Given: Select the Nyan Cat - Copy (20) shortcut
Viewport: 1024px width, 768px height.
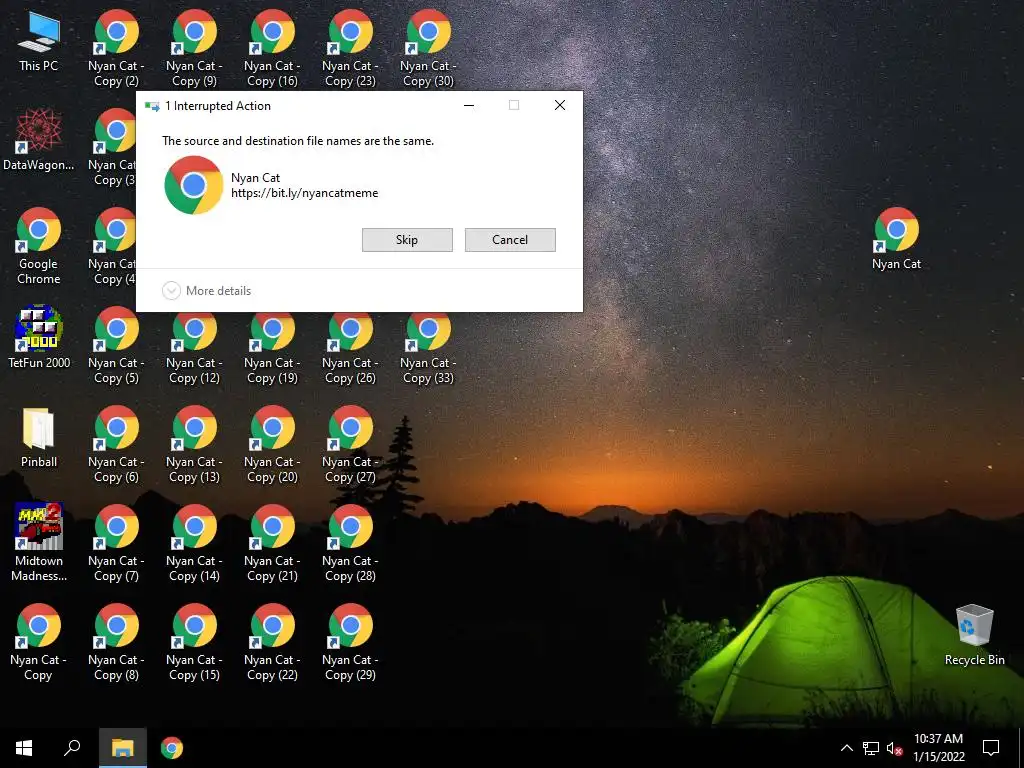Looking at the screenshot, I should [272, 445].
